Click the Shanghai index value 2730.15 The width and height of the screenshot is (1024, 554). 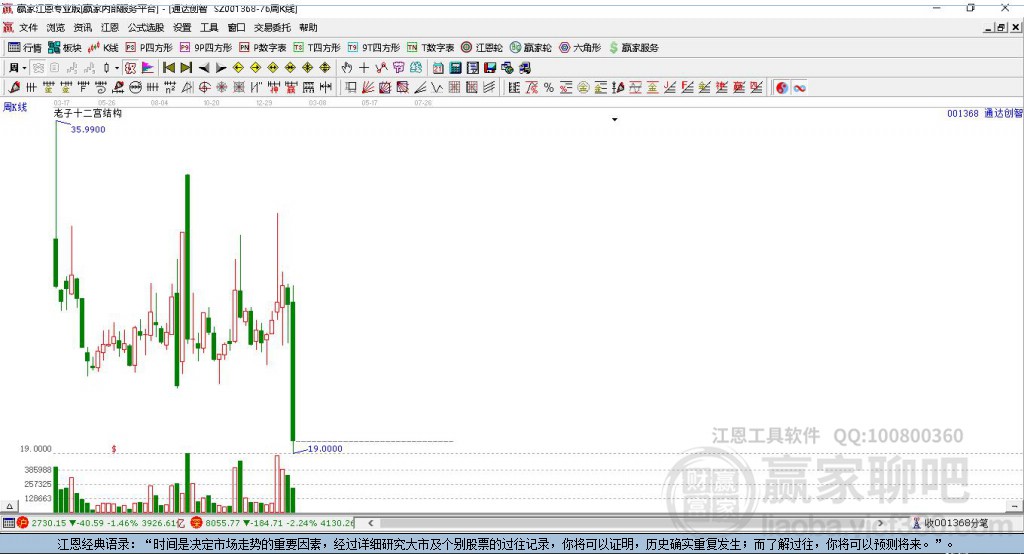pyautogui.click(x=48, y=523)
